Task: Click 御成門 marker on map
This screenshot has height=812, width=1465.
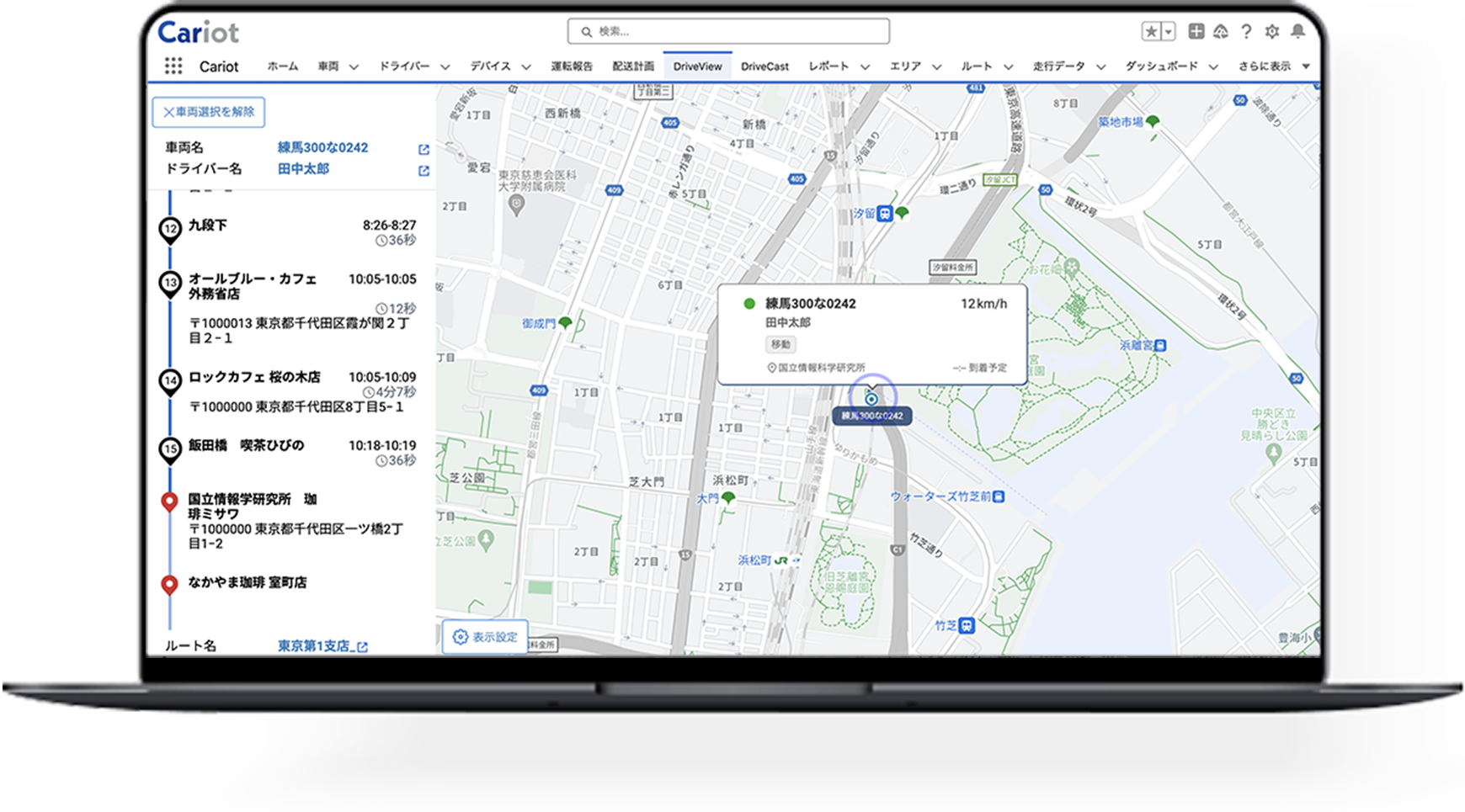Action: pyautogui.click(x=566, y=323)
